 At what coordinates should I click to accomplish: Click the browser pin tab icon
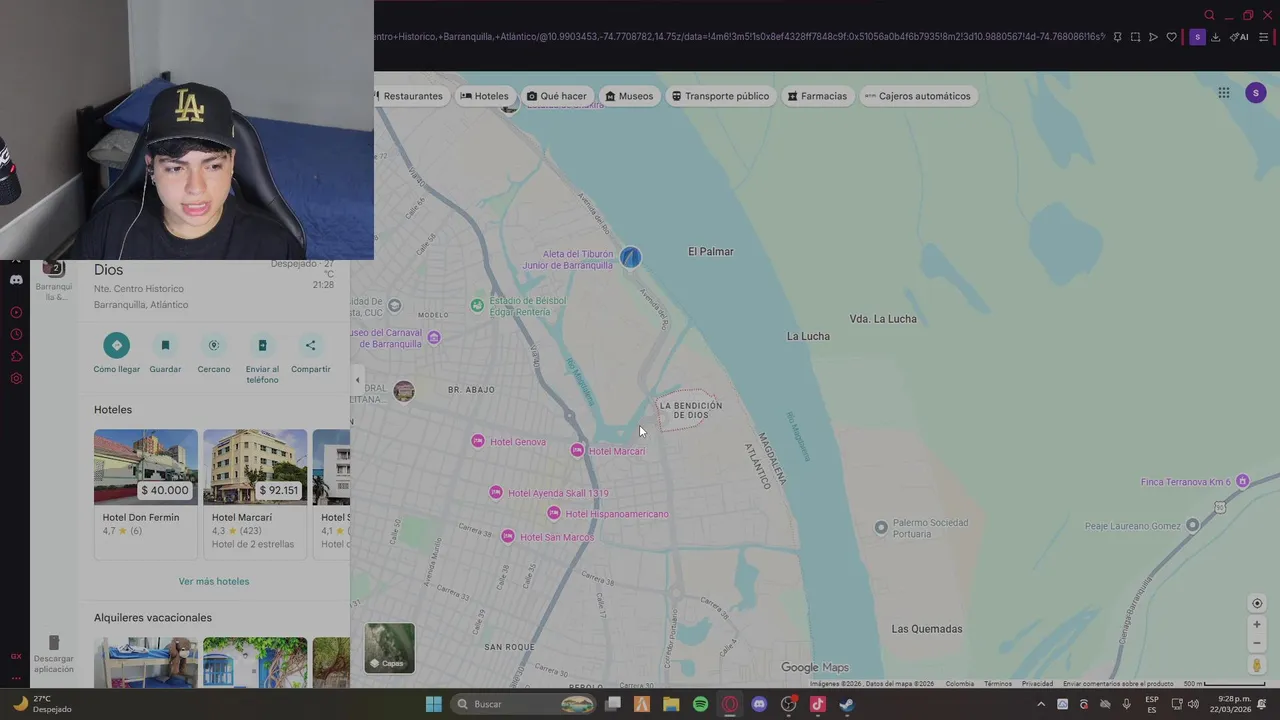coord(1117,37)
